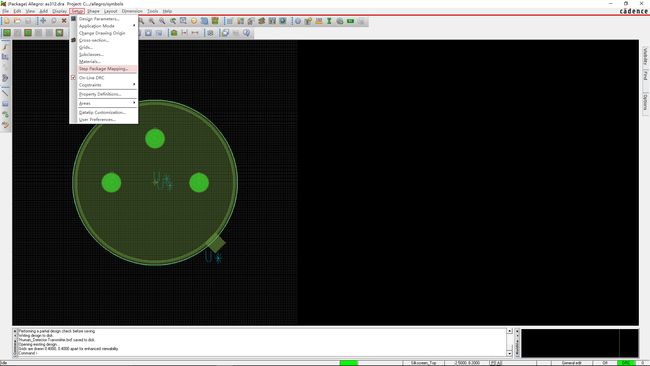
Task: Click the New file icon in toolbar
Action: click(x=7, y=21)
